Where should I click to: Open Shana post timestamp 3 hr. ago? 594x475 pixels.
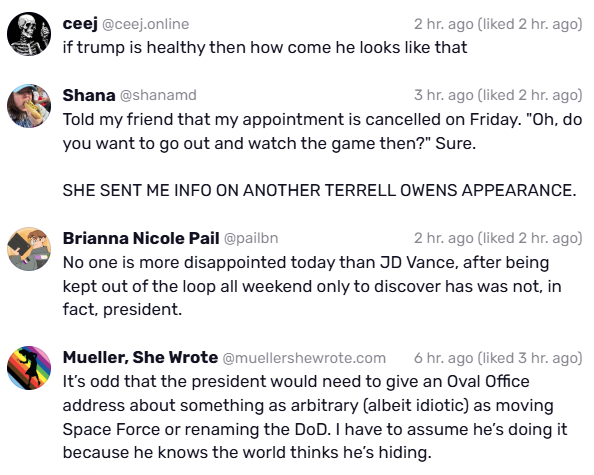(444, 95)
